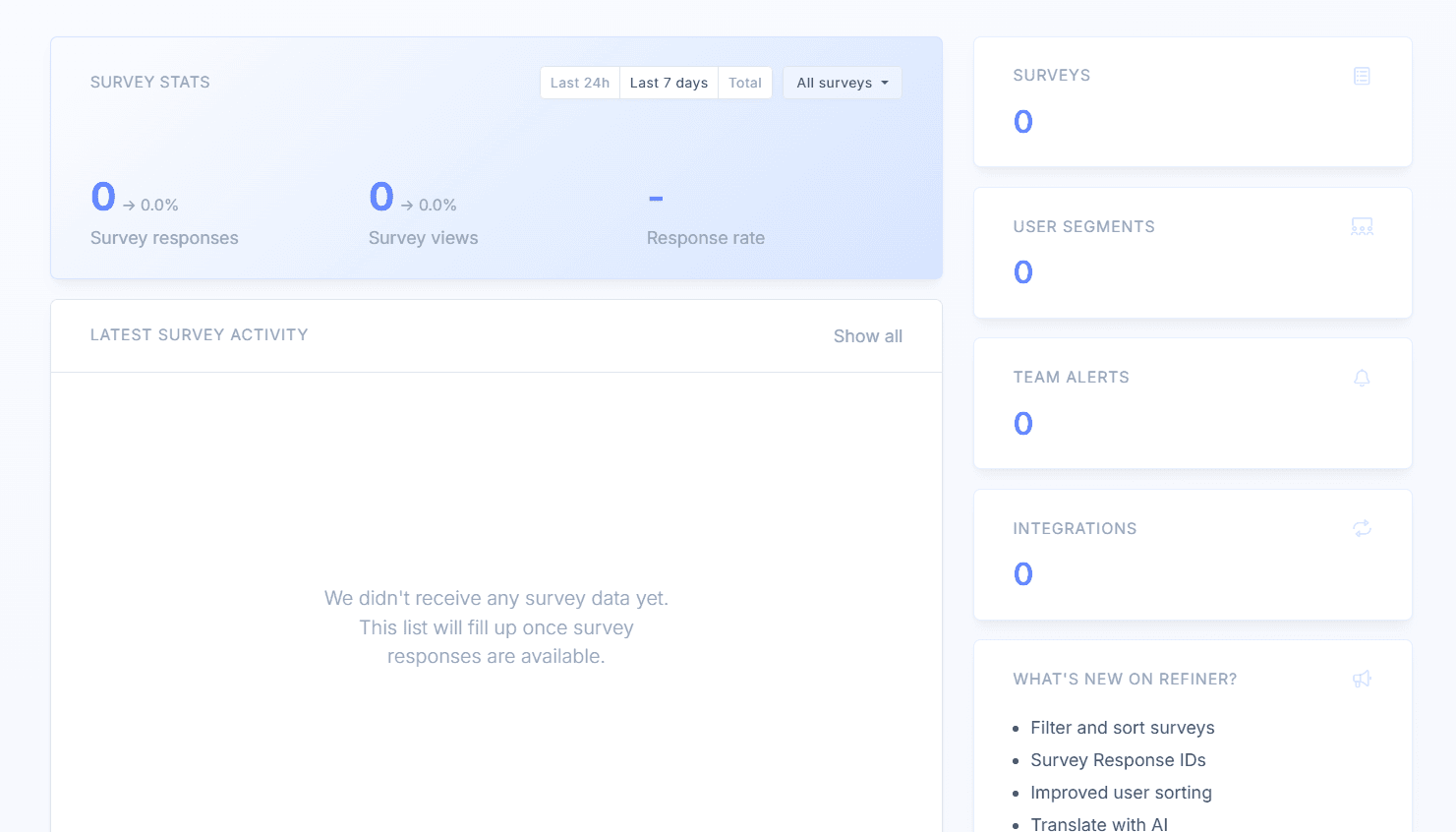Click the zero count in User Segments card

tap(1023, 272)
